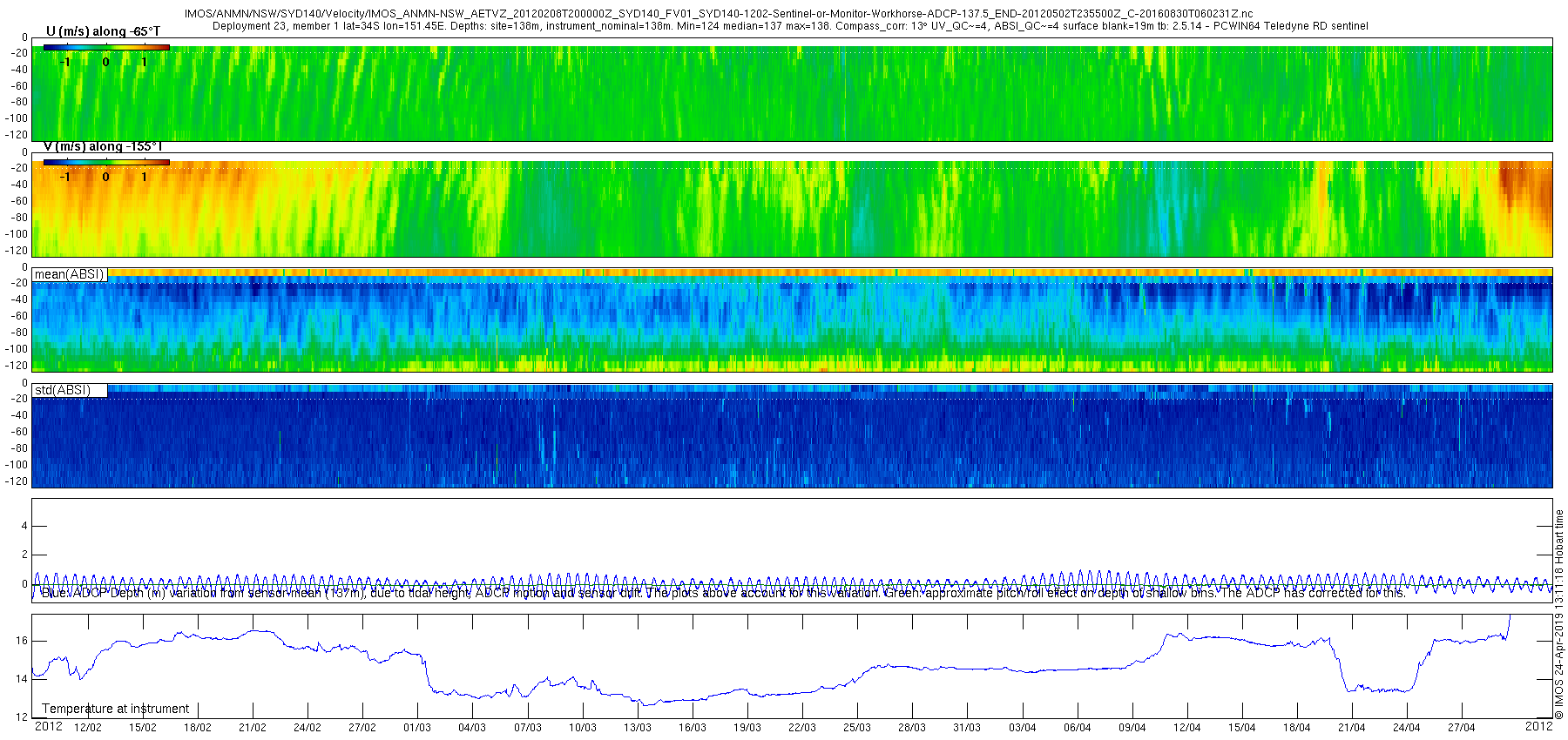This screenshot has width=1568, height=740.
Task: Select the 24/04 date tick label
Action: click(1407, 728)
